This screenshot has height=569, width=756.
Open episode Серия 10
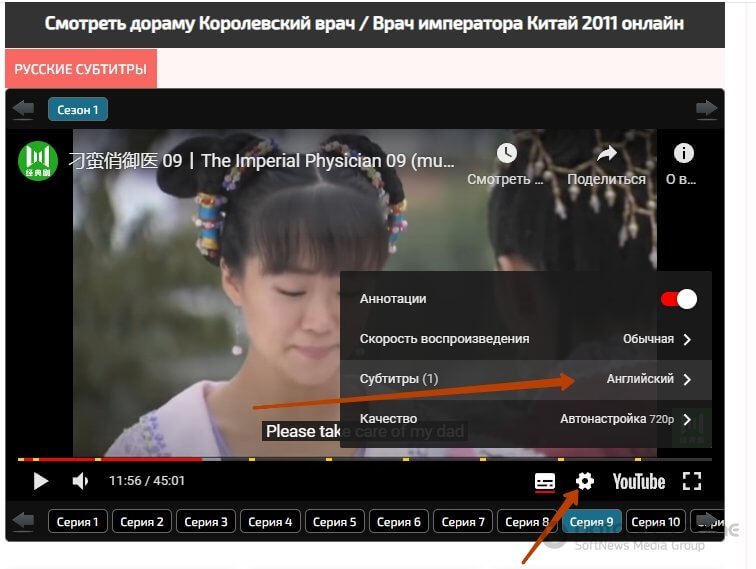click(656, 522)
